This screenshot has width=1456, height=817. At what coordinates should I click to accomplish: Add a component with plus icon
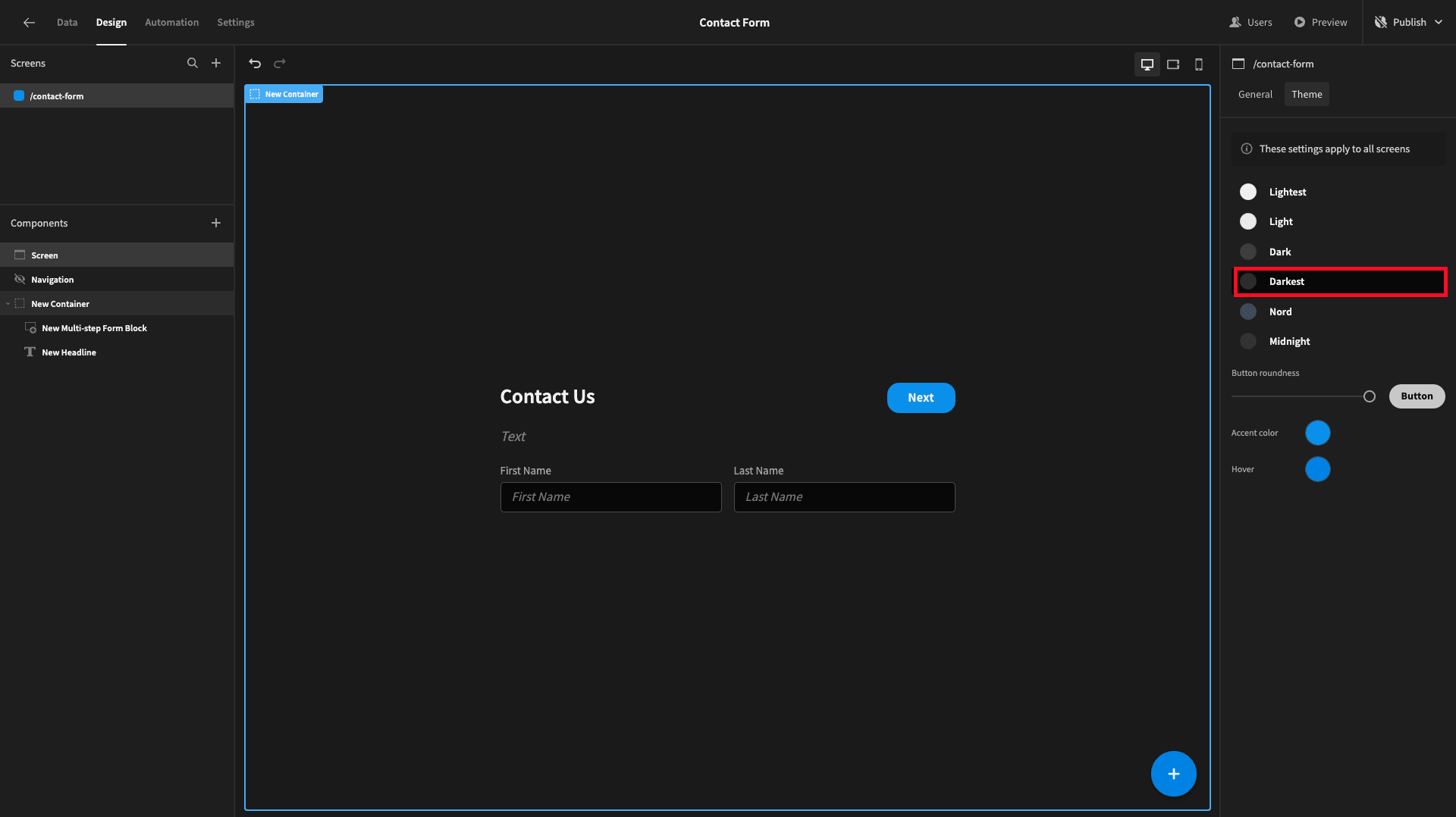pos(216,223)
